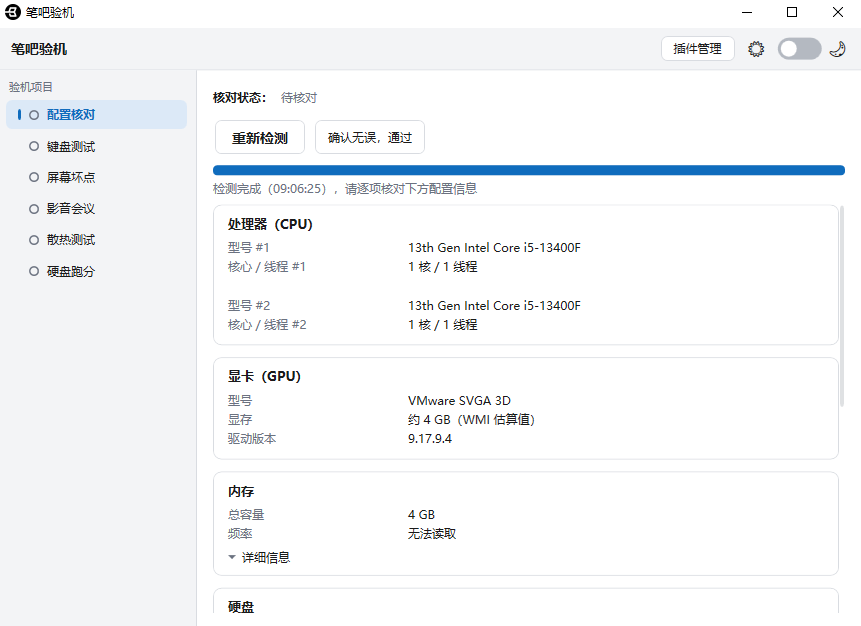
Task: Go to 影音会议 test
Action: (97, 209)
